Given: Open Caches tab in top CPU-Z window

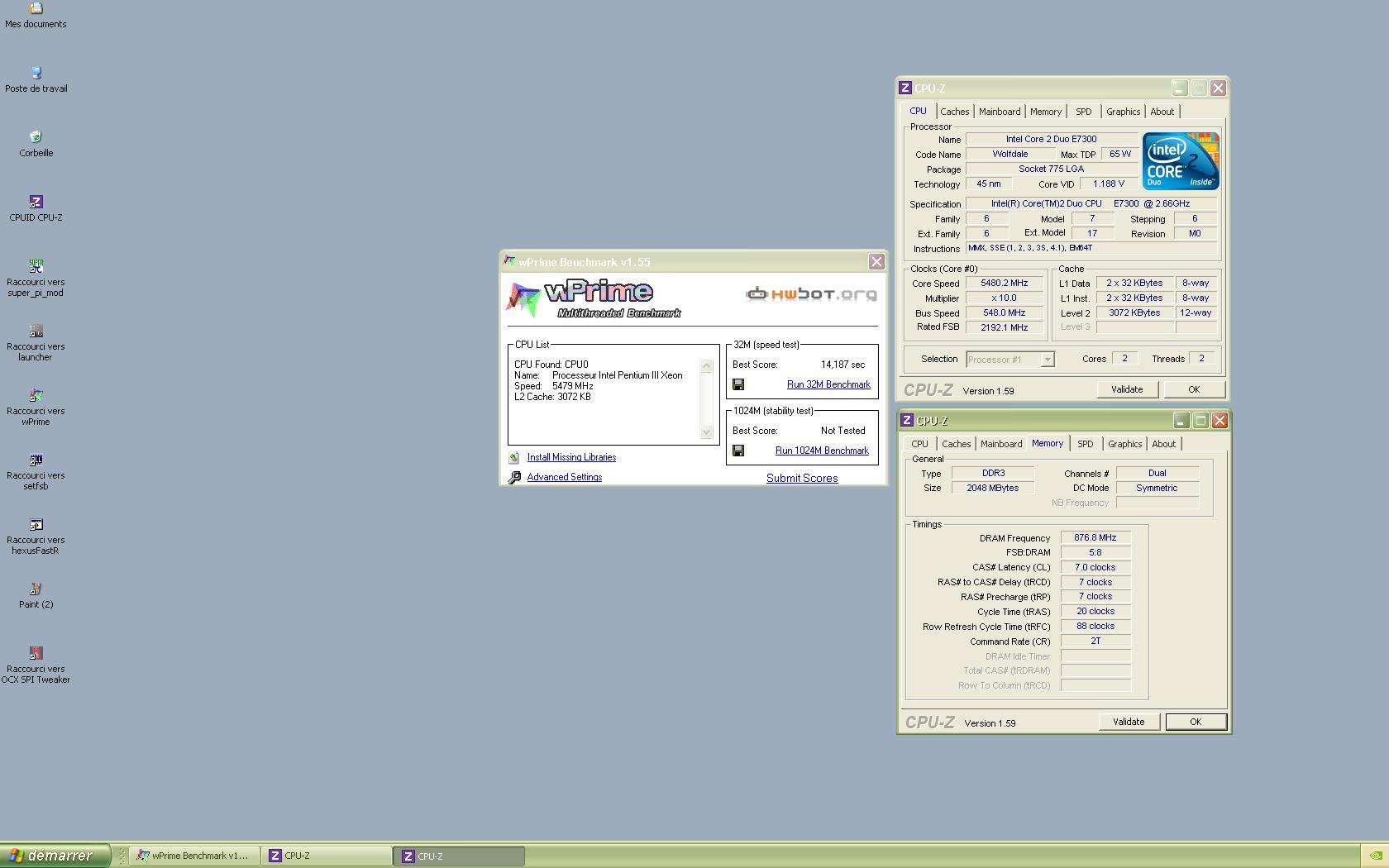Looking at the screenshot, I should (954, 112).
